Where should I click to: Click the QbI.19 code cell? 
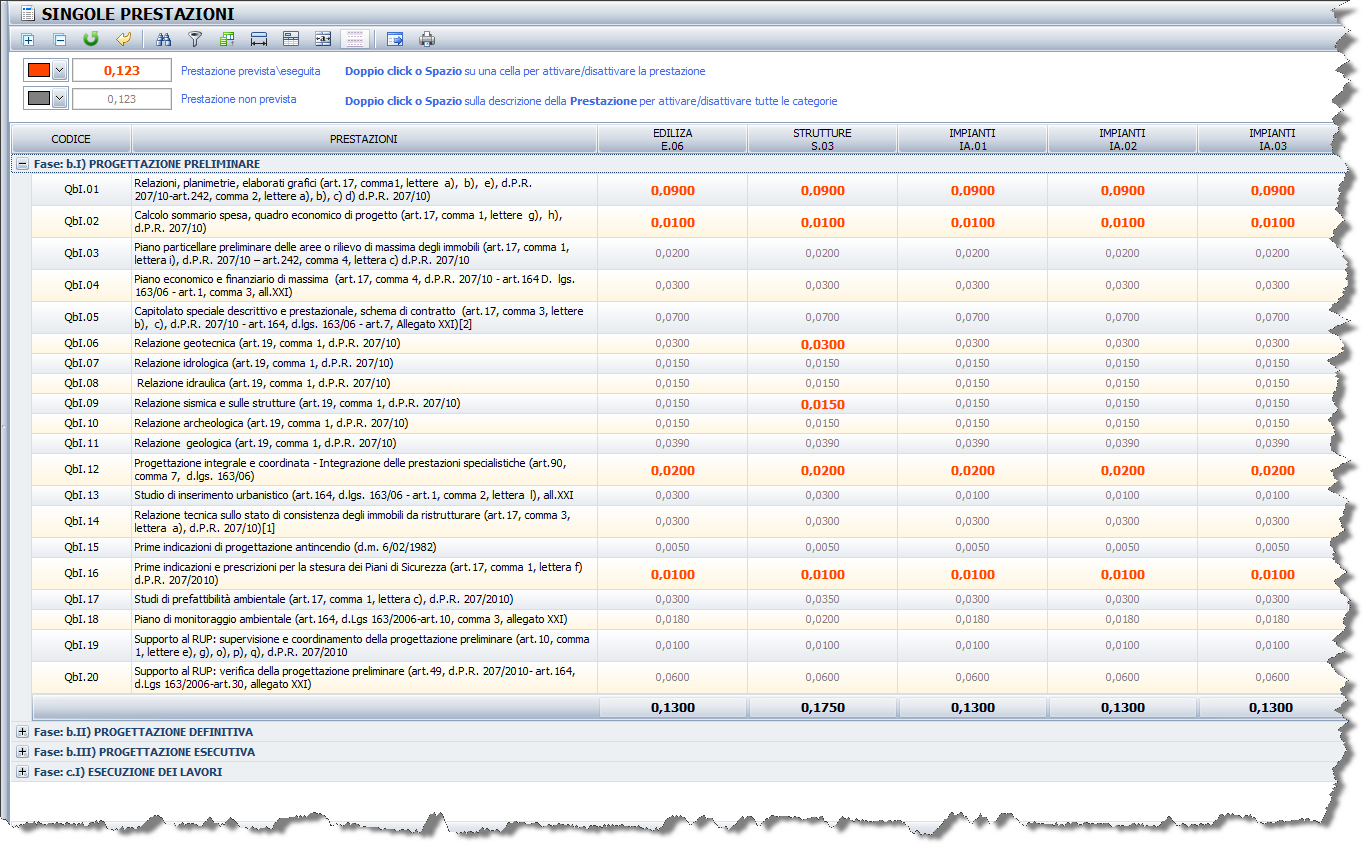[x=82, y=646]
